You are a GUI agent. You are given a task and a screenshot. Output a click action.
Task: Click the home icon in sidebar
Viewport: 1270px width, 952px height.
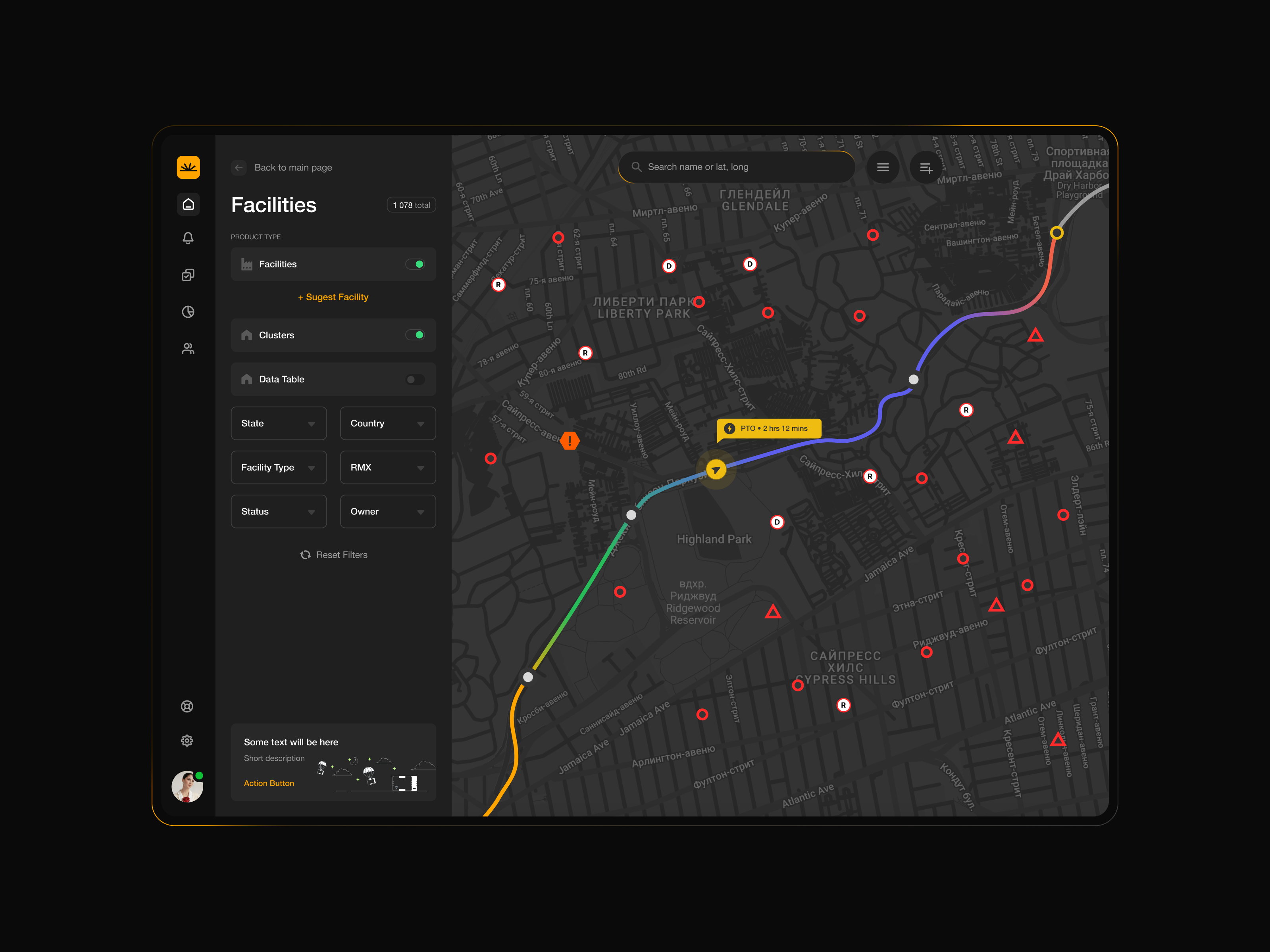point(189,204)
